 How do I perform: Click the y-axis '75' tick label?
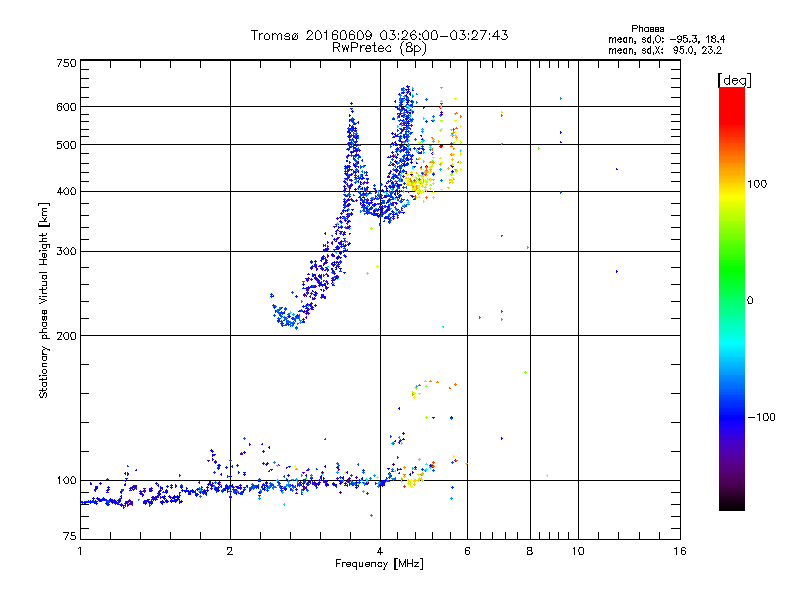70,536
